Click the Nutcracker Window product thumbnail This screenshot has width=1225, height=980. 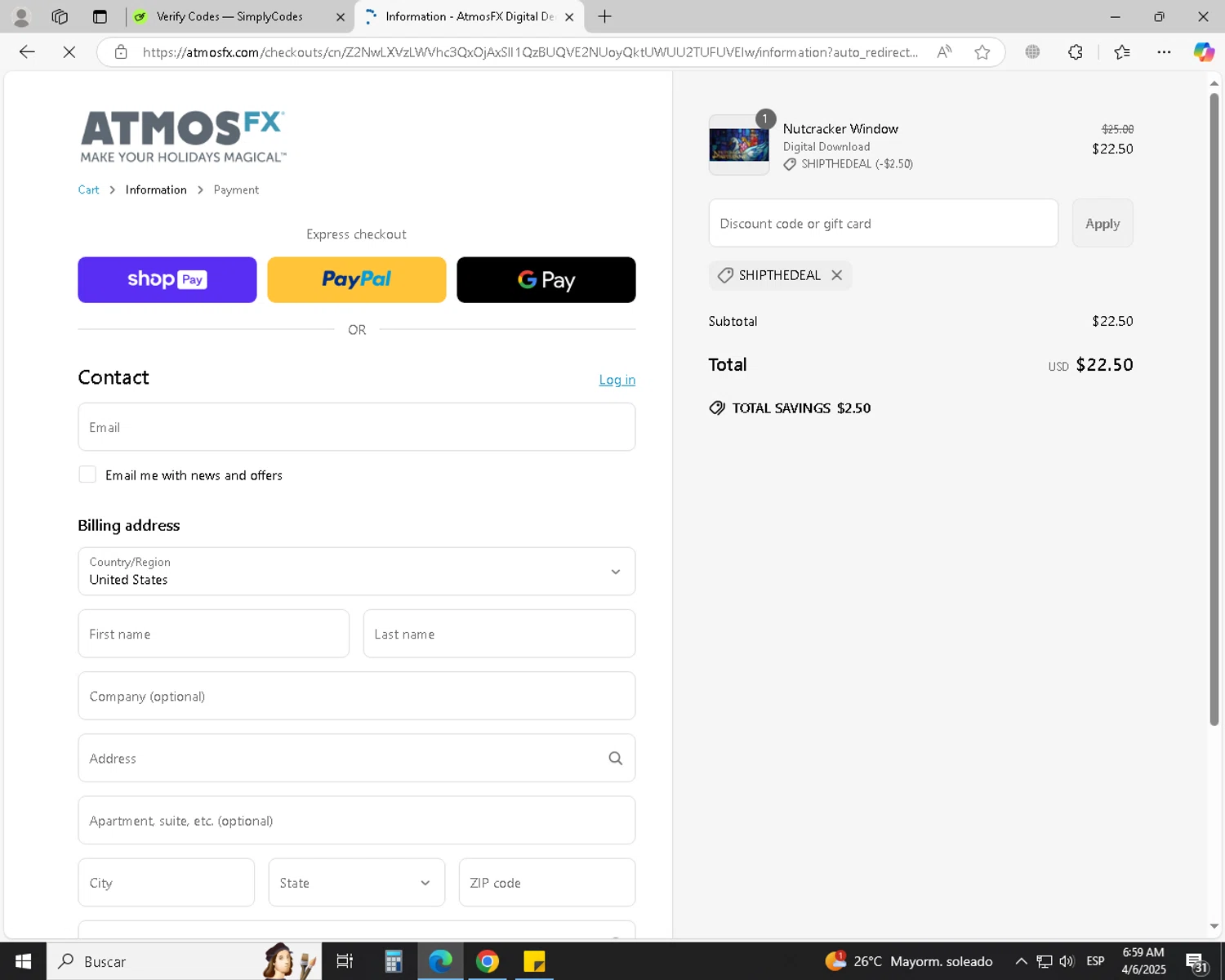[739, 145]
